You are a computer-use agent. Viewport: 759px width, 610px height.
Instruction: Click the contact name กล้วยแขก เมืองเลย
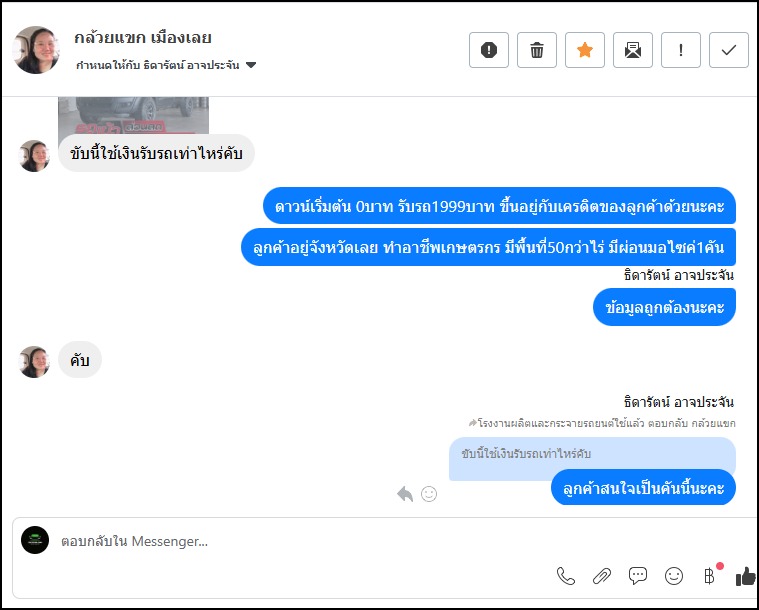(x=143, y=37)
